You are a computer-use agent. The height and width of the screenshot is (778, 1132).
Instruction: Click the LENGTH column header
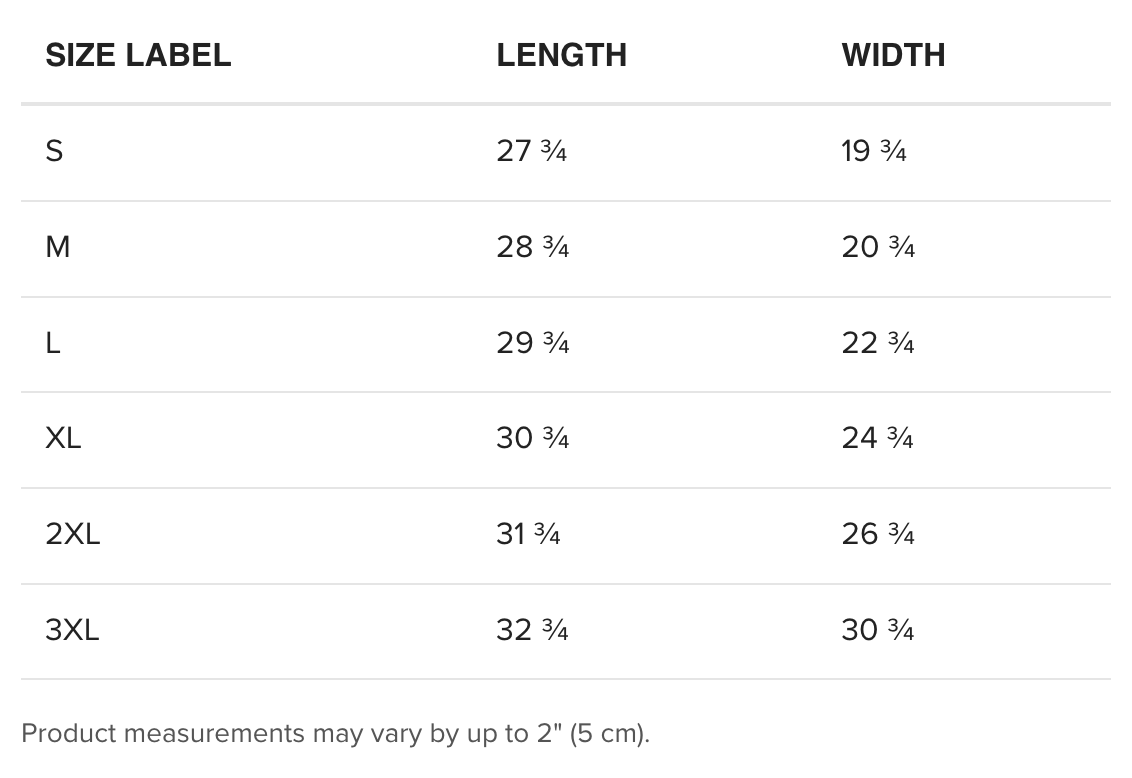(x=562, y=56)
